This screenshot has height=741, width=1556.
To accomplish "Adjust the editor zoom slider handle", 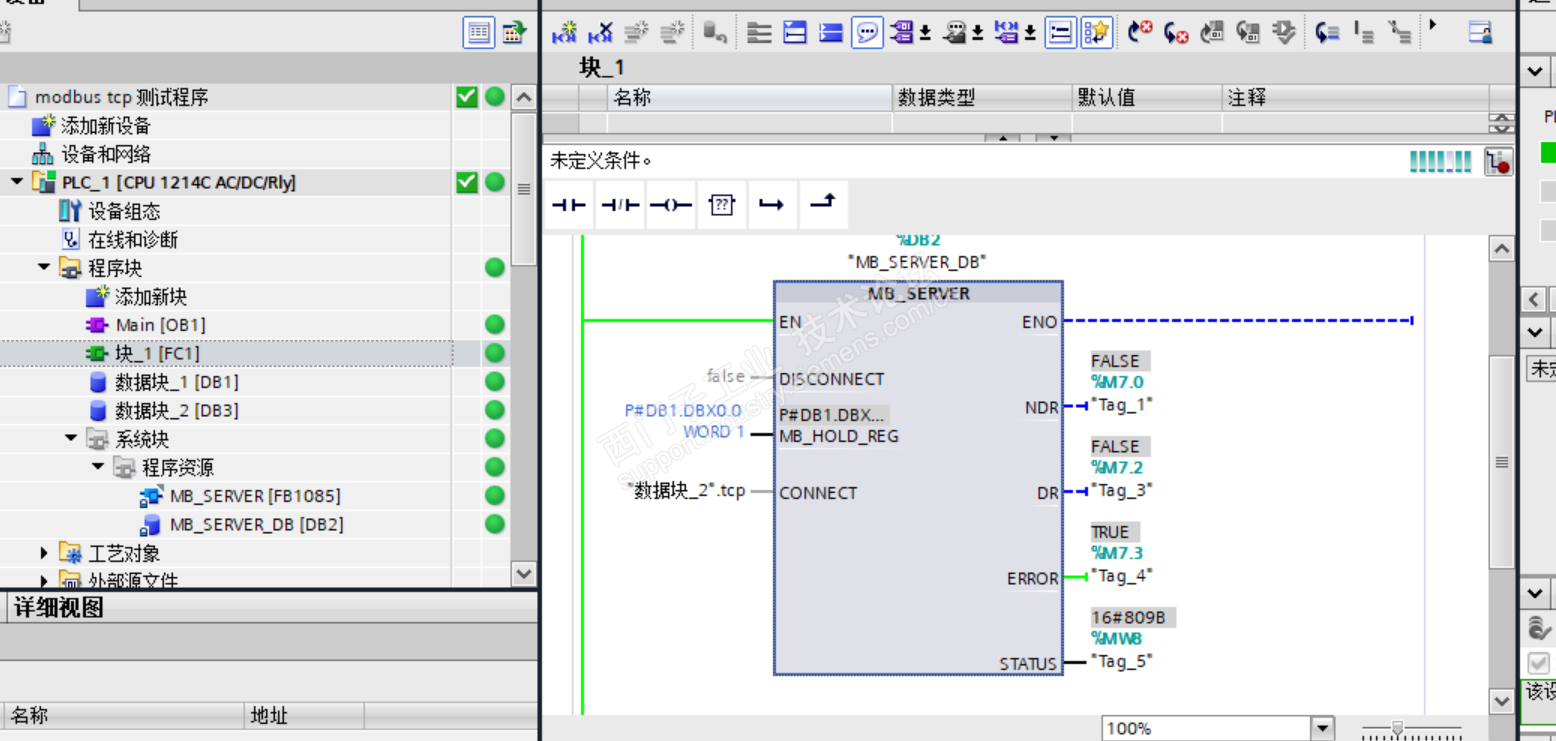I will [x=1398, y=729].
